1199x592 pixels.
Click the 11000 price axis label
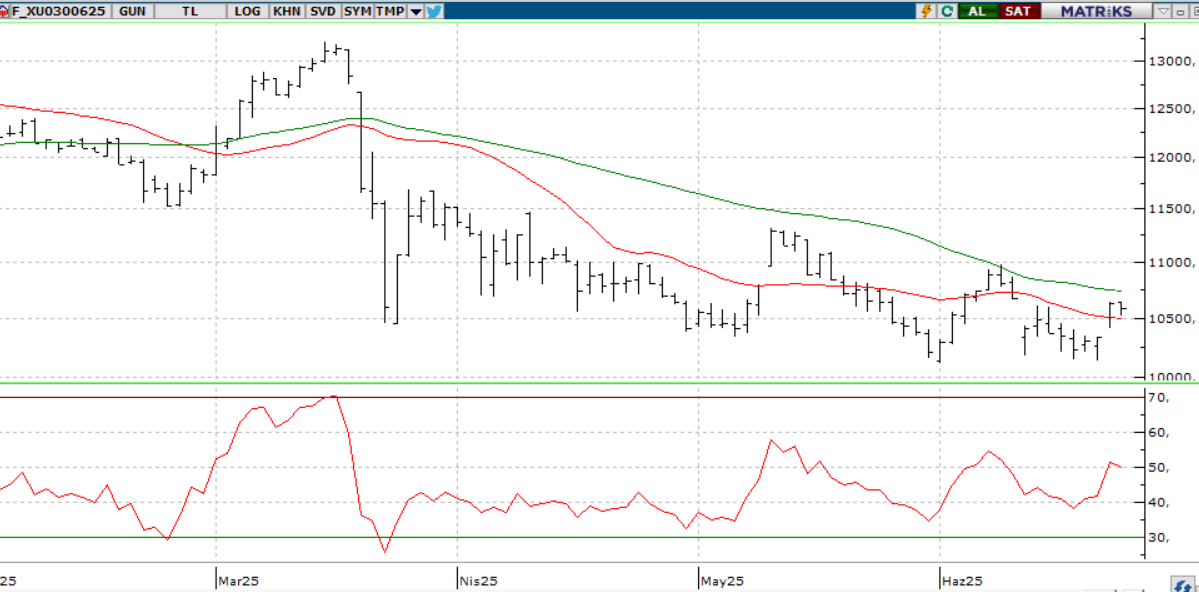[x=1171, y=262]
